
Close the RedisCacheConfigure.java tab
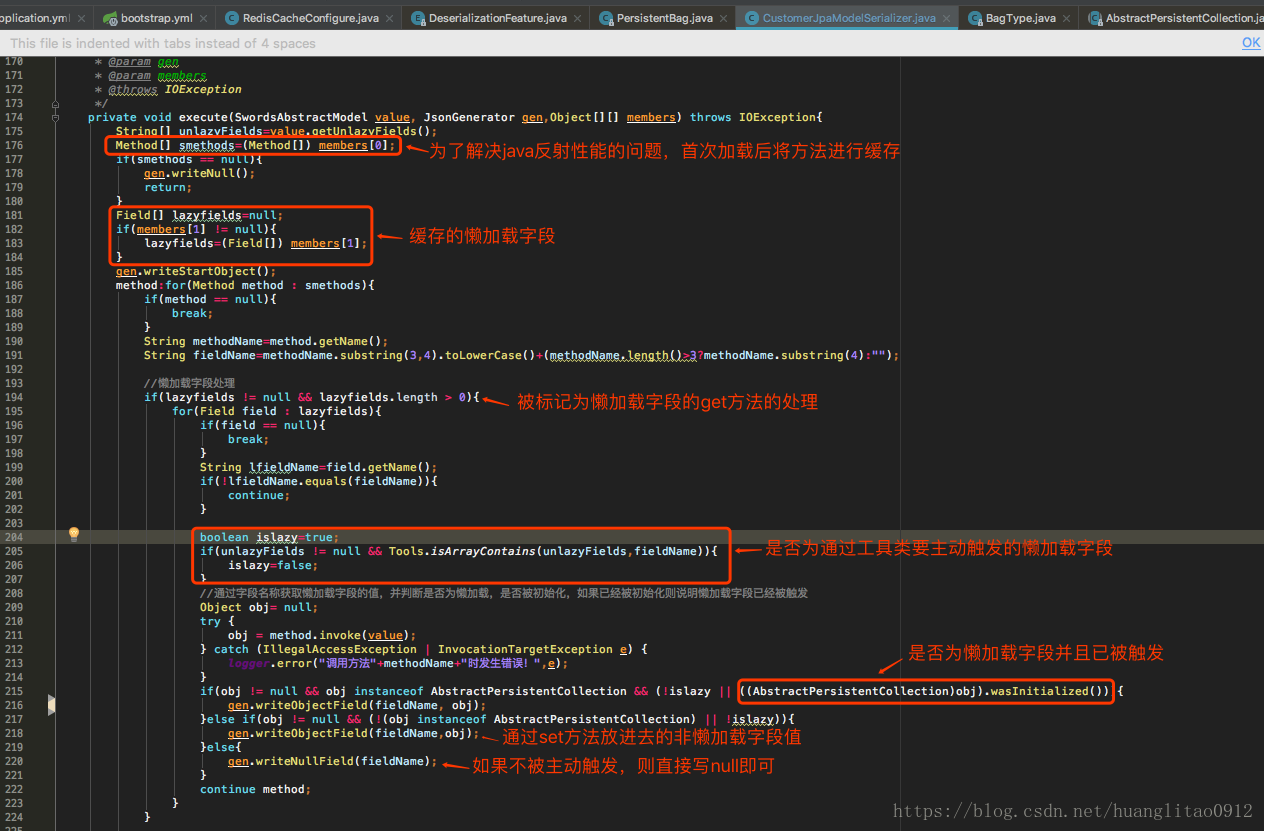tap(390, 18)
